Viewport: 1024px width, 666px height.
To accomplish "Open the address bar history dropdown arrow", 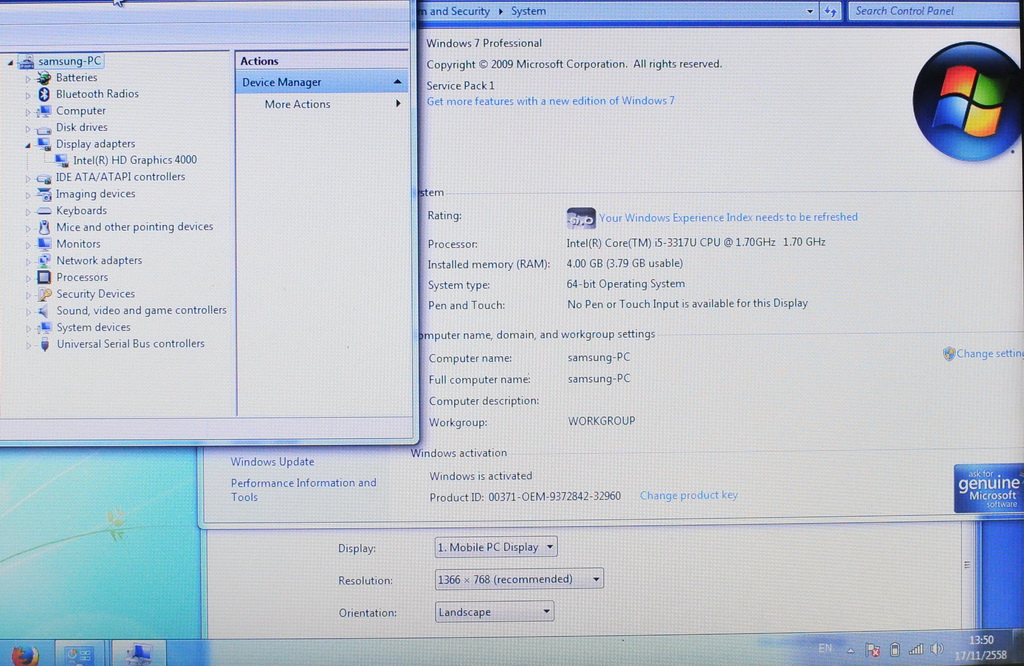I will click(810, 11).
